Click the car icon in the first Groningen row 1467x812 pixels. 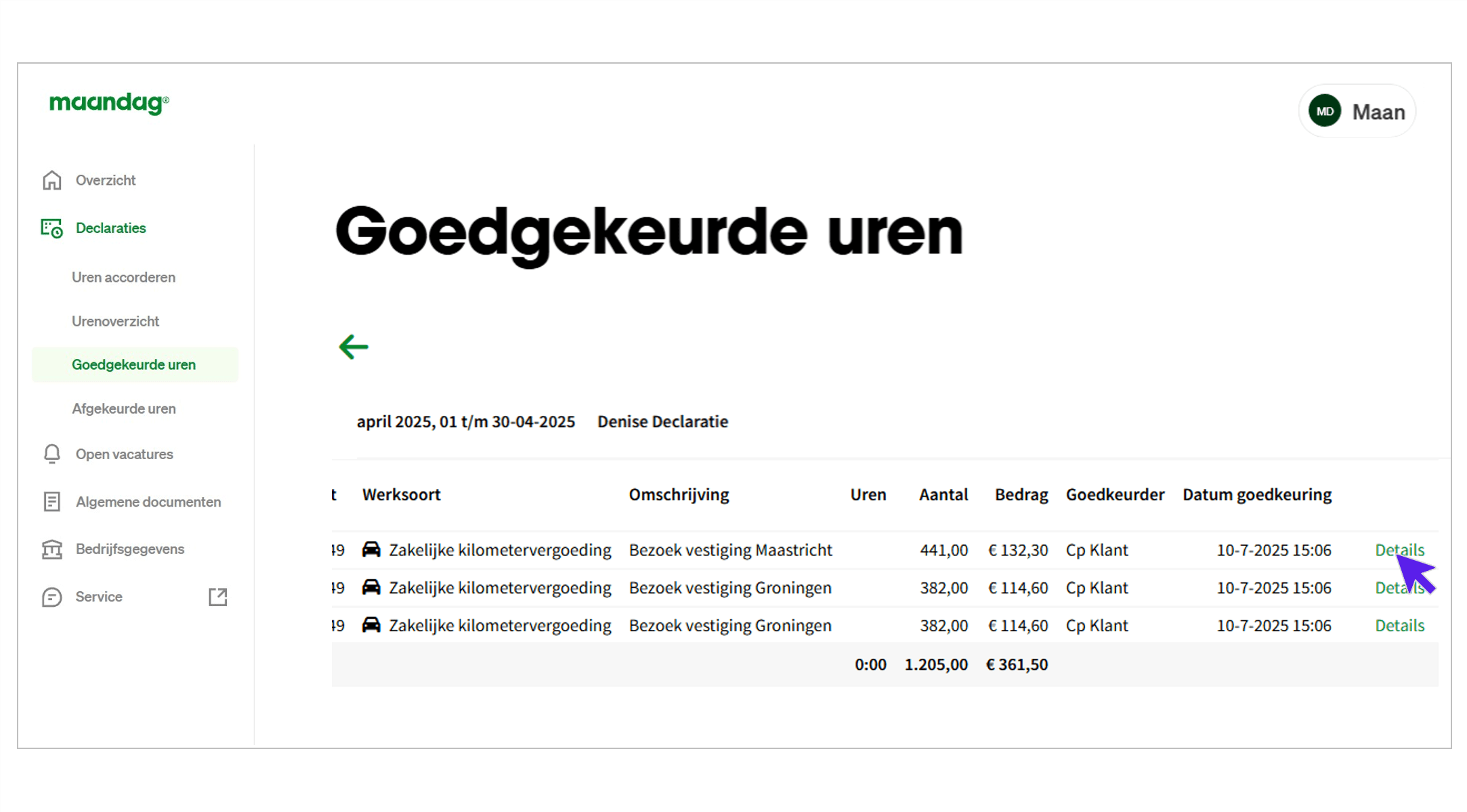point(371,588)
